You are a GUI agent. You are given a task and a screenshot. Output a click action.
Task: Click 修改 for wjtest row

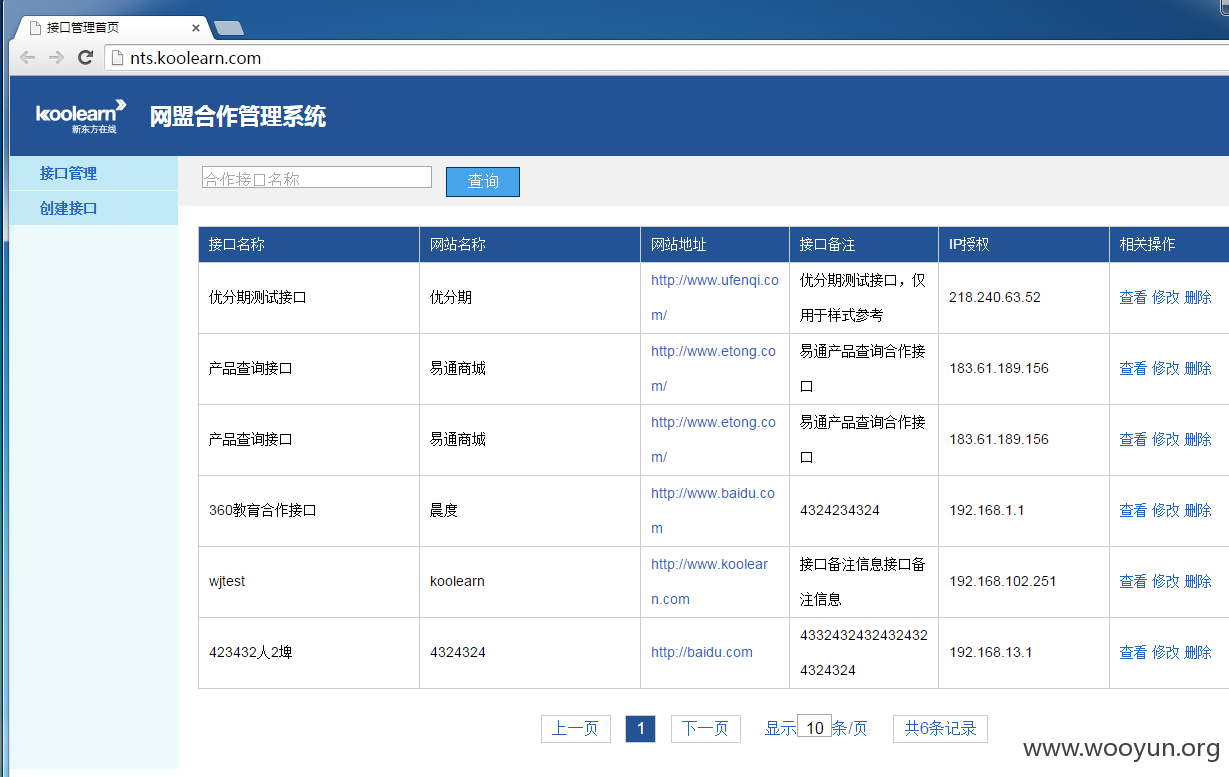click(1166, 581)
